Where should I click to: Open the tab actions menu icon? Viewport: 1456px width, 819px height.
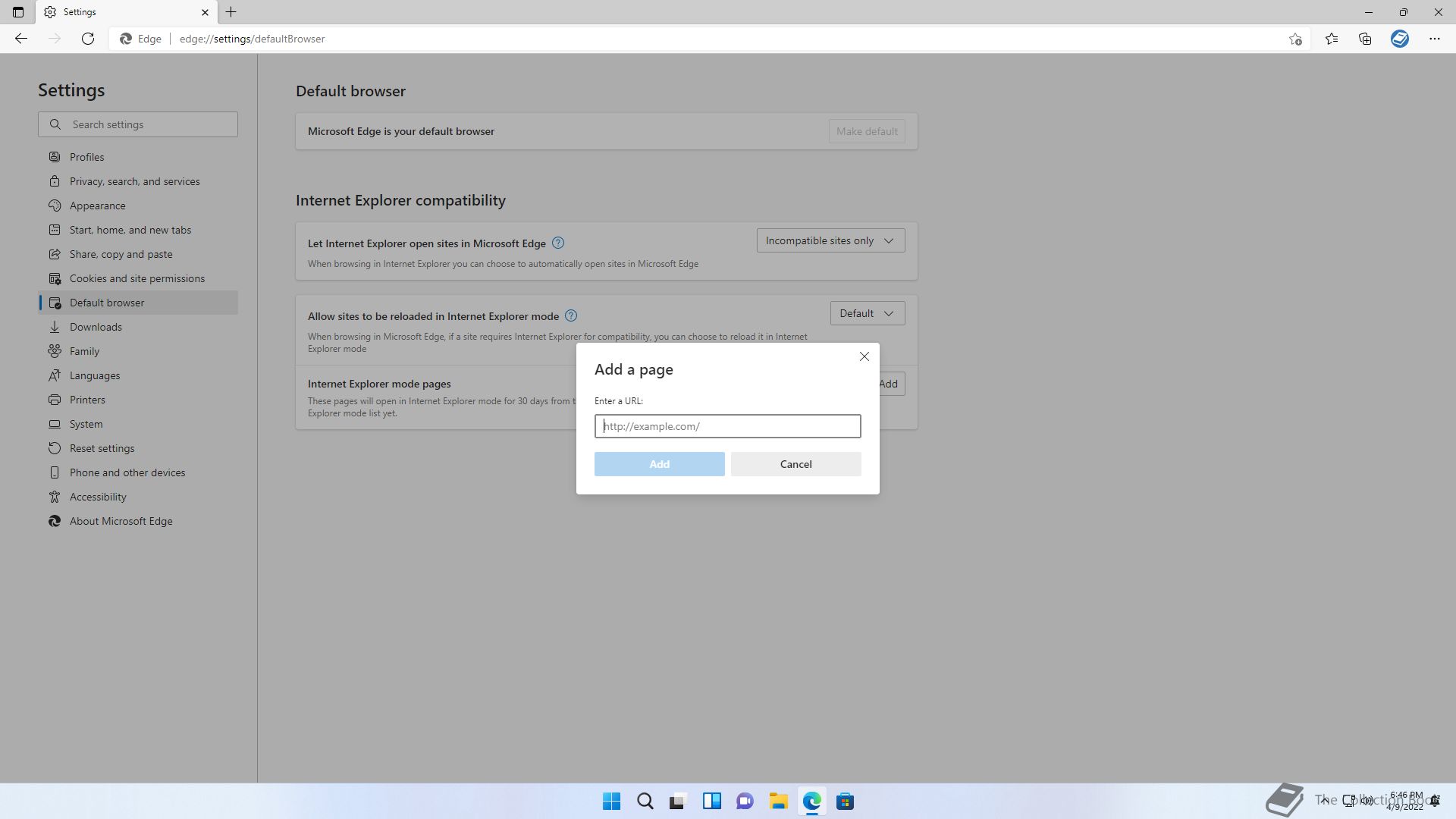[18, 12]
